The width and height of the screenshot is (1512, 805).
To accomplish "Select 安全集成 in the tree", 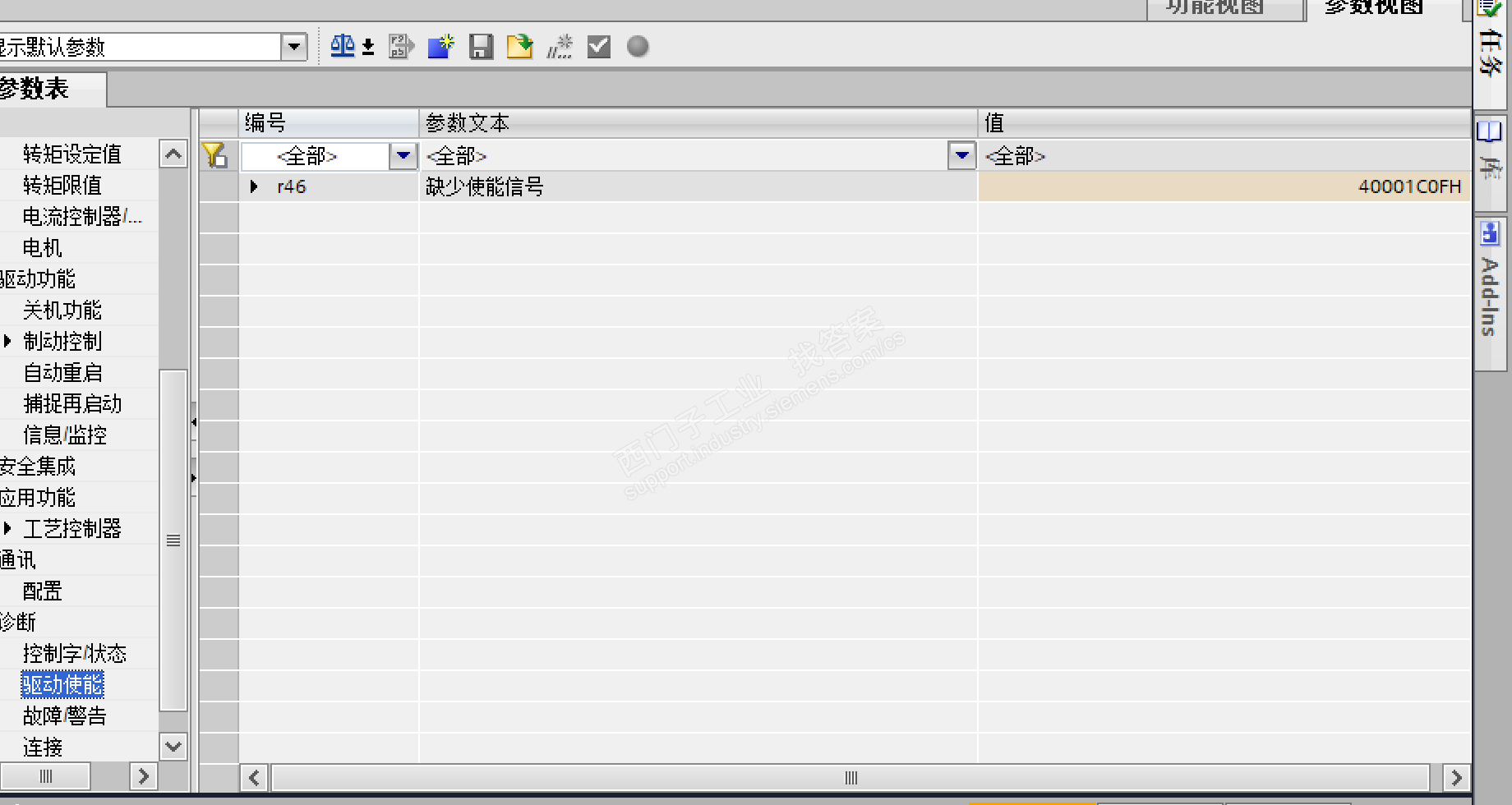I will coord(38,466).
